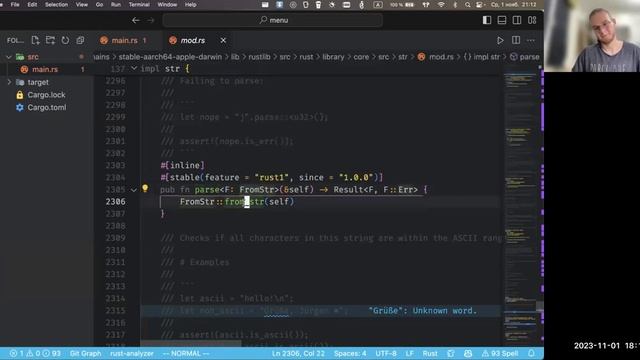This screenshot has height=360, width=640.
Task: Open Git Graph from status bar
Action: [85, 353]
